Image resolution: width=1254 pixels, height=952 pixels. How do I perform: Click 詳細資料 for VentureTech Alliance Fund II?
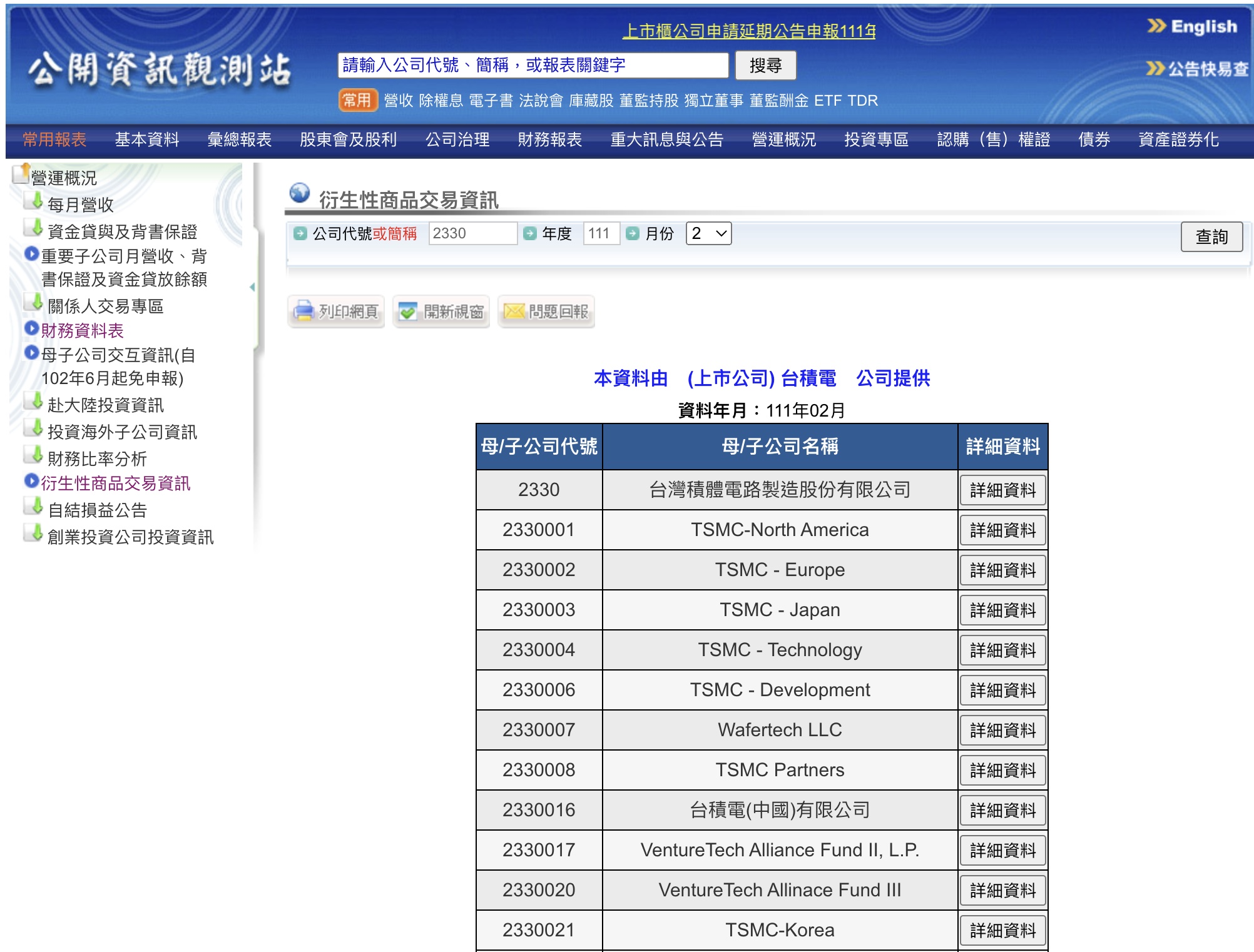click(x=1003, y=850)
